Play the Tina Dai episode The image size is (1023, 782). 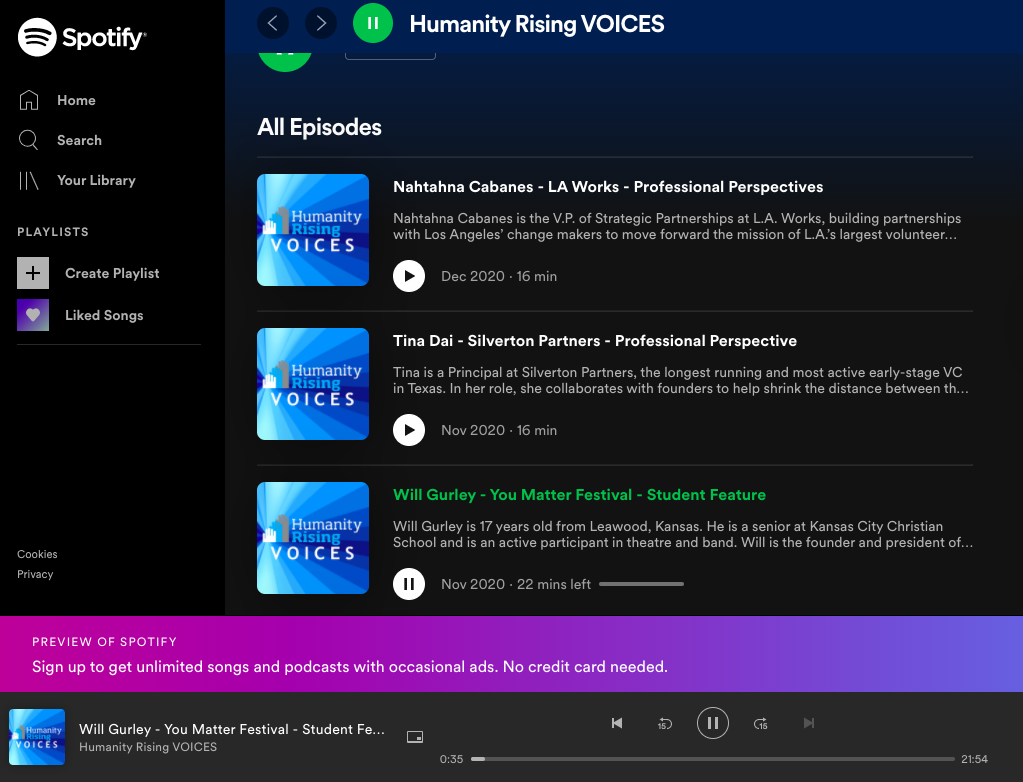409,430
